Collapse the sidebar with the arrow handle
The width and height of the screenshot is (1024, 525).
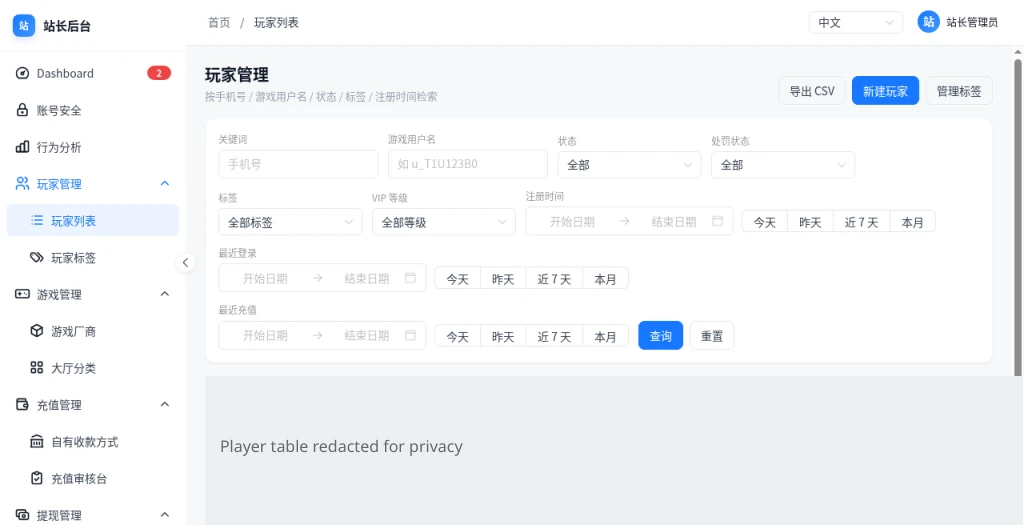185,262
